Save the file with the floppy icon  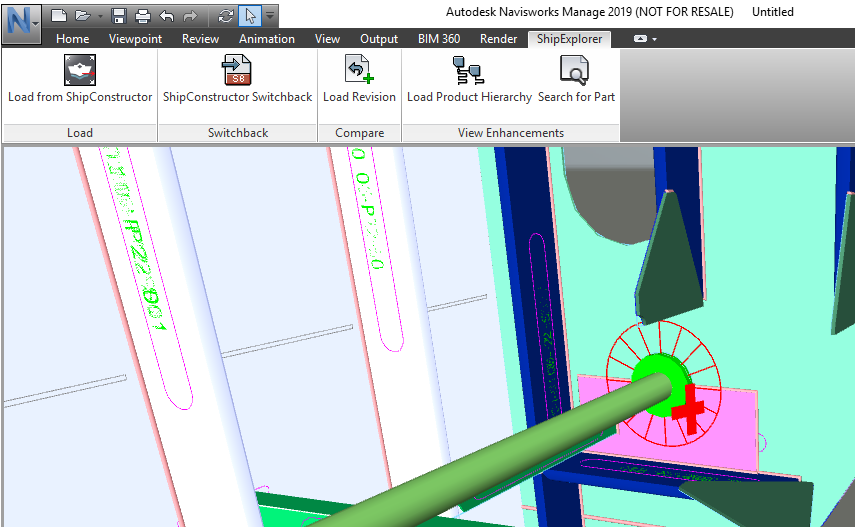click(x=118, y=16)
